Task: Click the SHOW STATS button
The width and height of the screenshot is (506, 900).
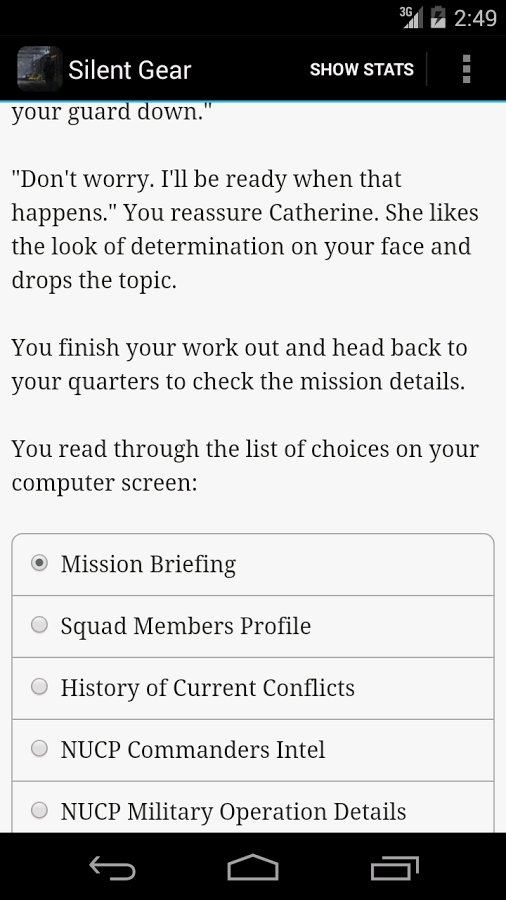Action: point(361,69)
